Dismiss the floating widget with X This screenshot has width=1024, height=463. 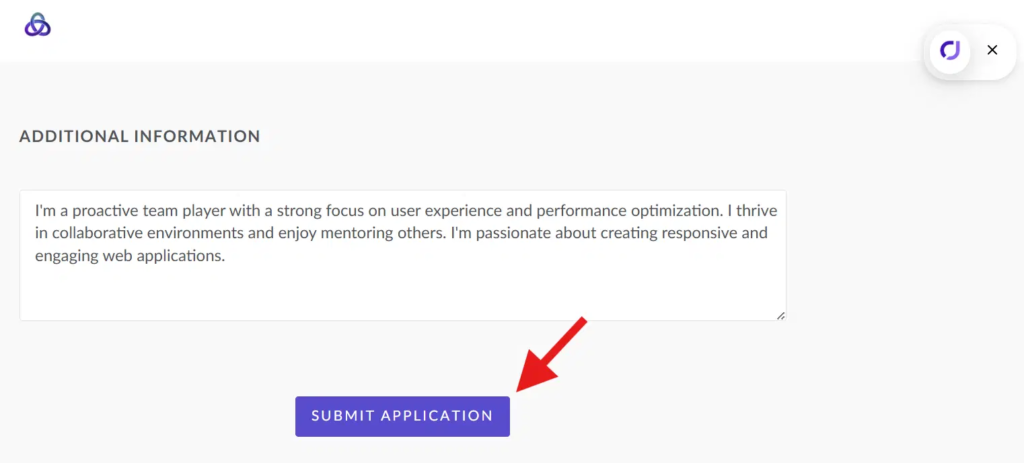pyautogui.click(x=992, y=50)
